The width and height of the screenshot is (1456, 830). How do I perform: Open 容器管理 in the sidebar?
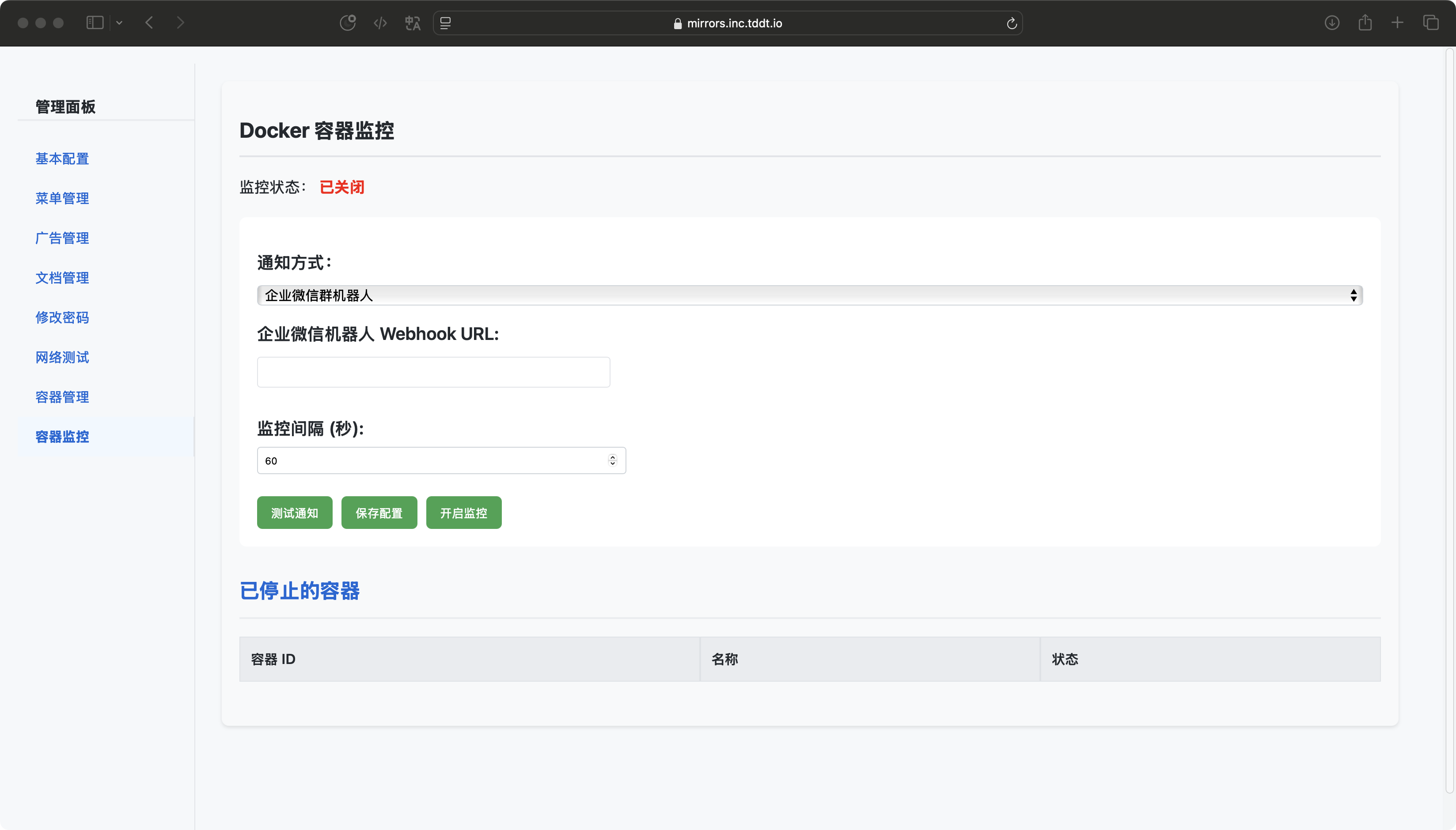pyautogui.click(x=62, y=397)
